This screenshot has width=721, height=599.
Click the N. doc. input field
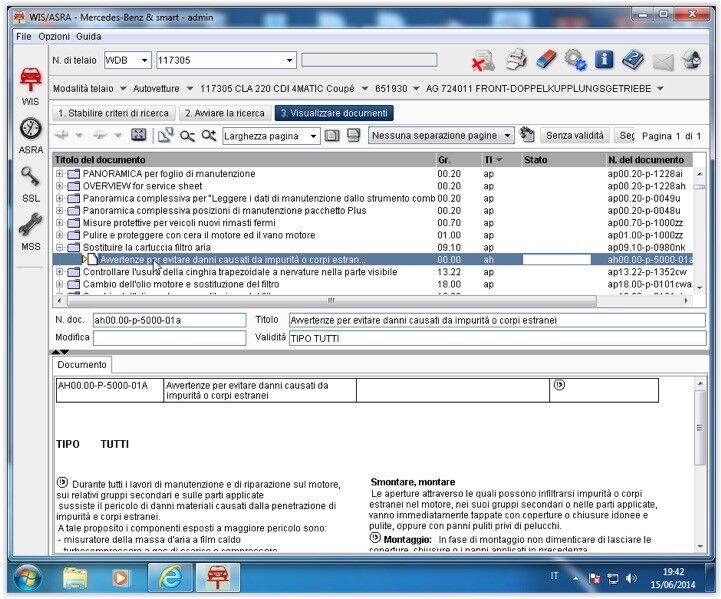[x=169, y=320]
